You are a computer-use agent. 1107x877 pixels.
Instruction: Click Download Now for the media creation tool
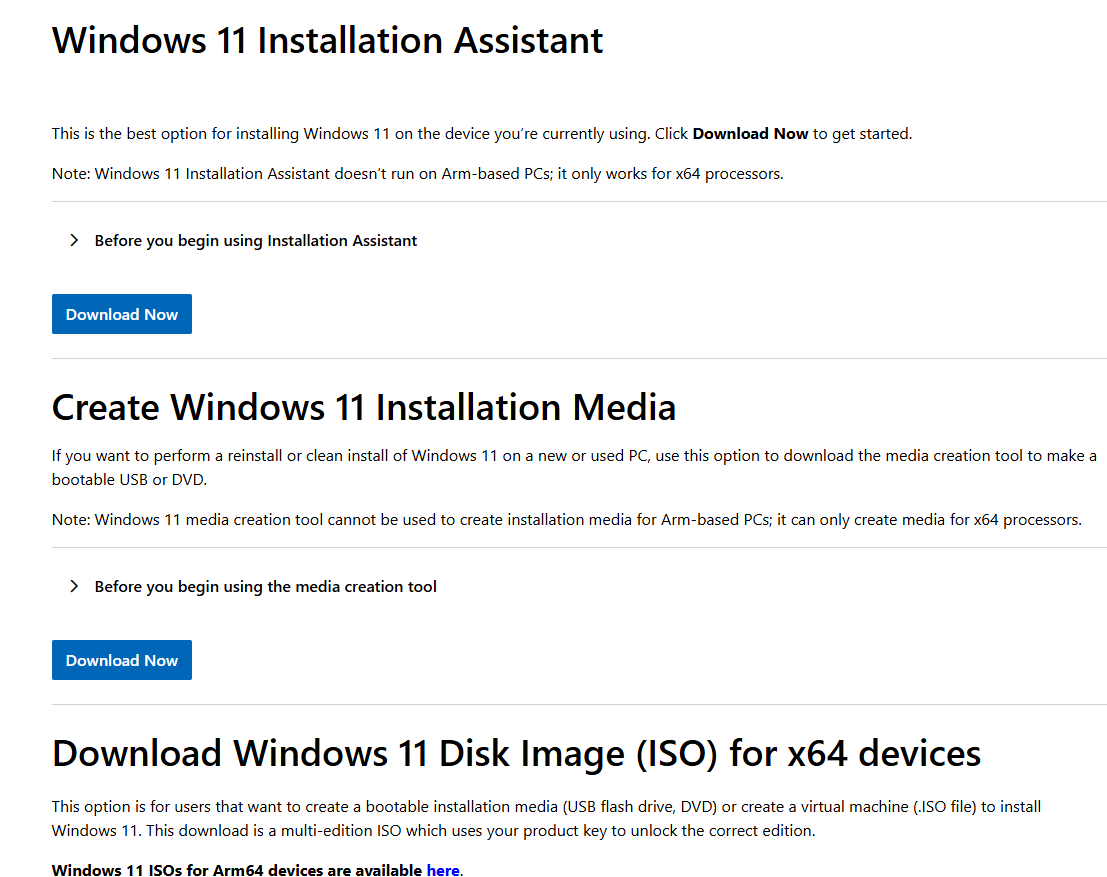coord(121,659)
